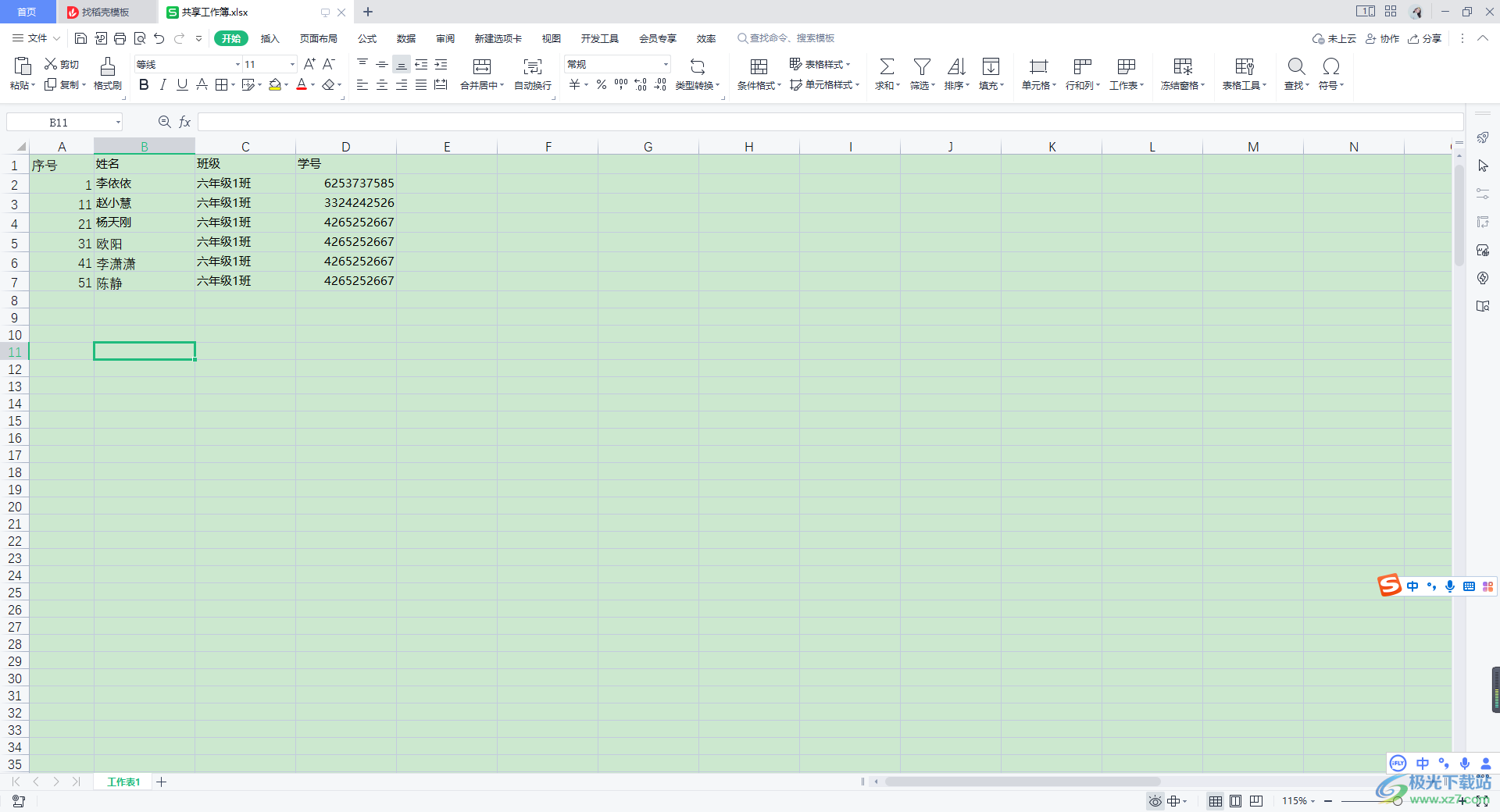1500x812 pixels.
Task: Toggle Underline formatting
Action: [x=182, y=84]
